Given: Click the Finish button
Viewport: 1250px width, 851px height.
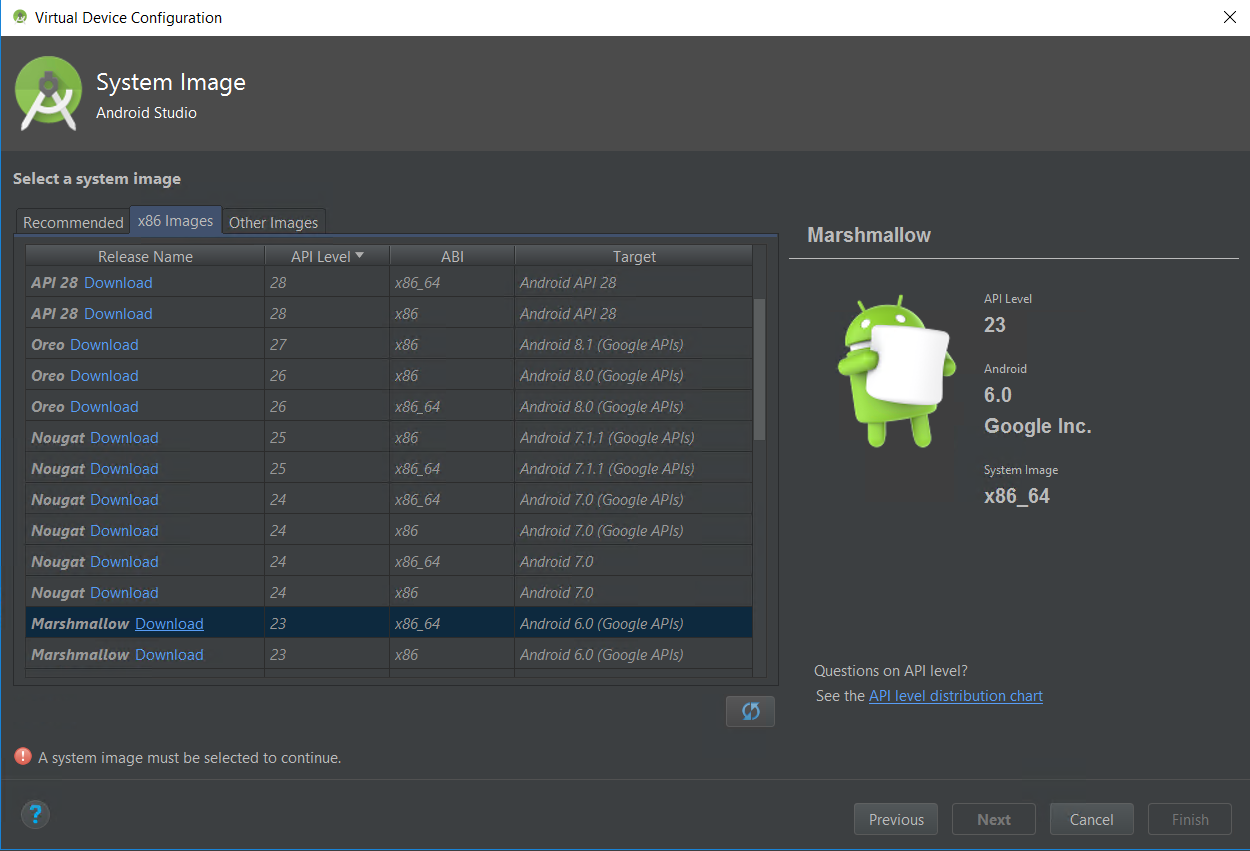Looking at the screenshot, I should [x=1190, y=820].
